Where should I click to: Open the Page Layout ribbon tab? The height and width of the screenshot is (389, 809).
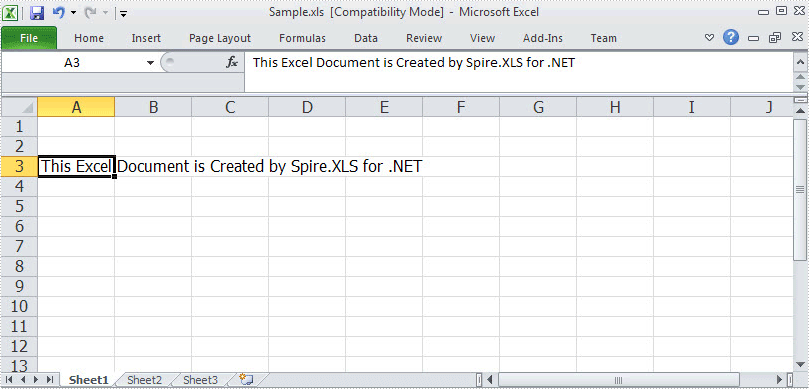(x=220, y=38)
